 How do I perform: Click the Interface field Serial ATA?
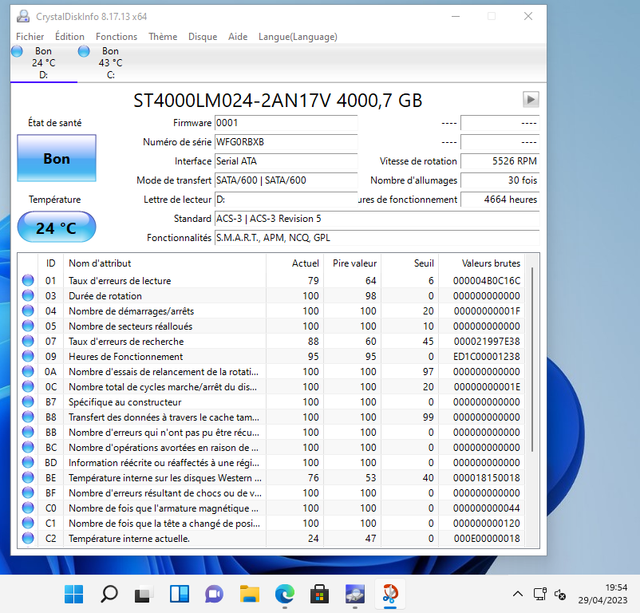pos(286,161)
